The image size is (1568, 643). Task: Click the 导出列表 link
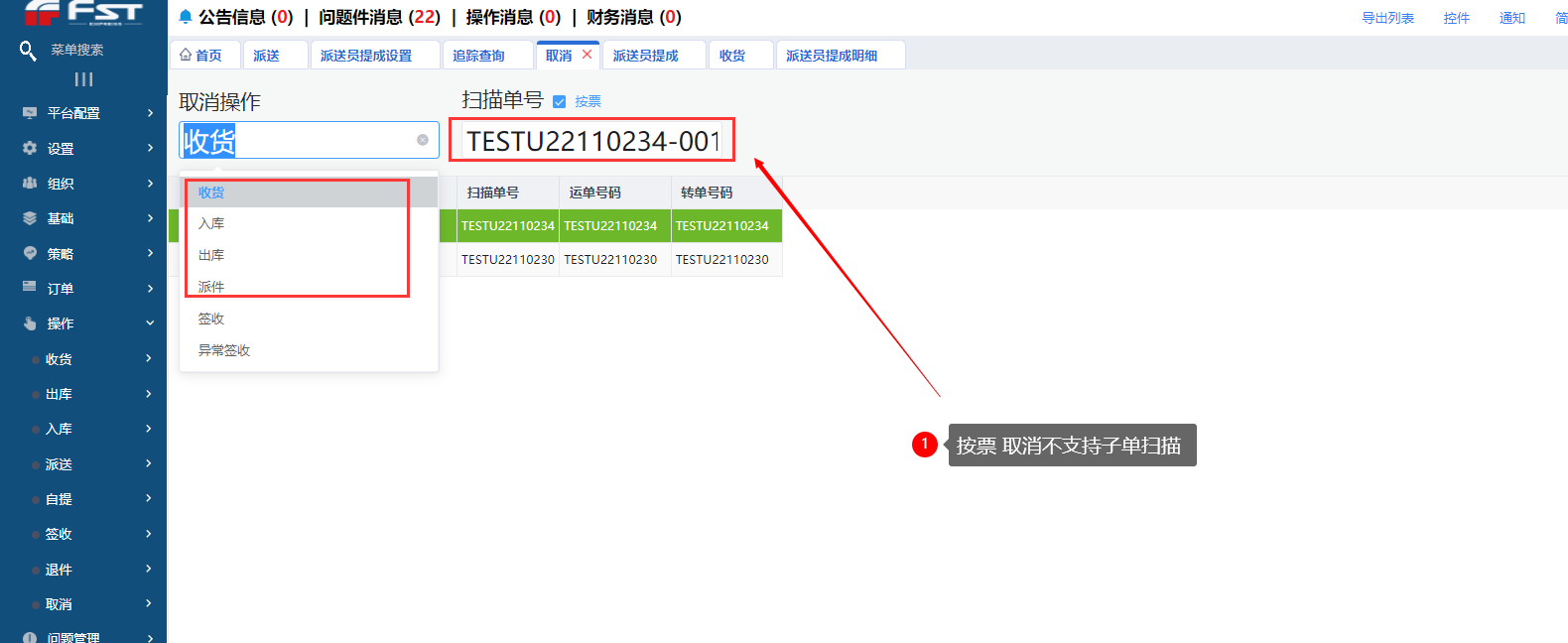tap(1387, 18)
